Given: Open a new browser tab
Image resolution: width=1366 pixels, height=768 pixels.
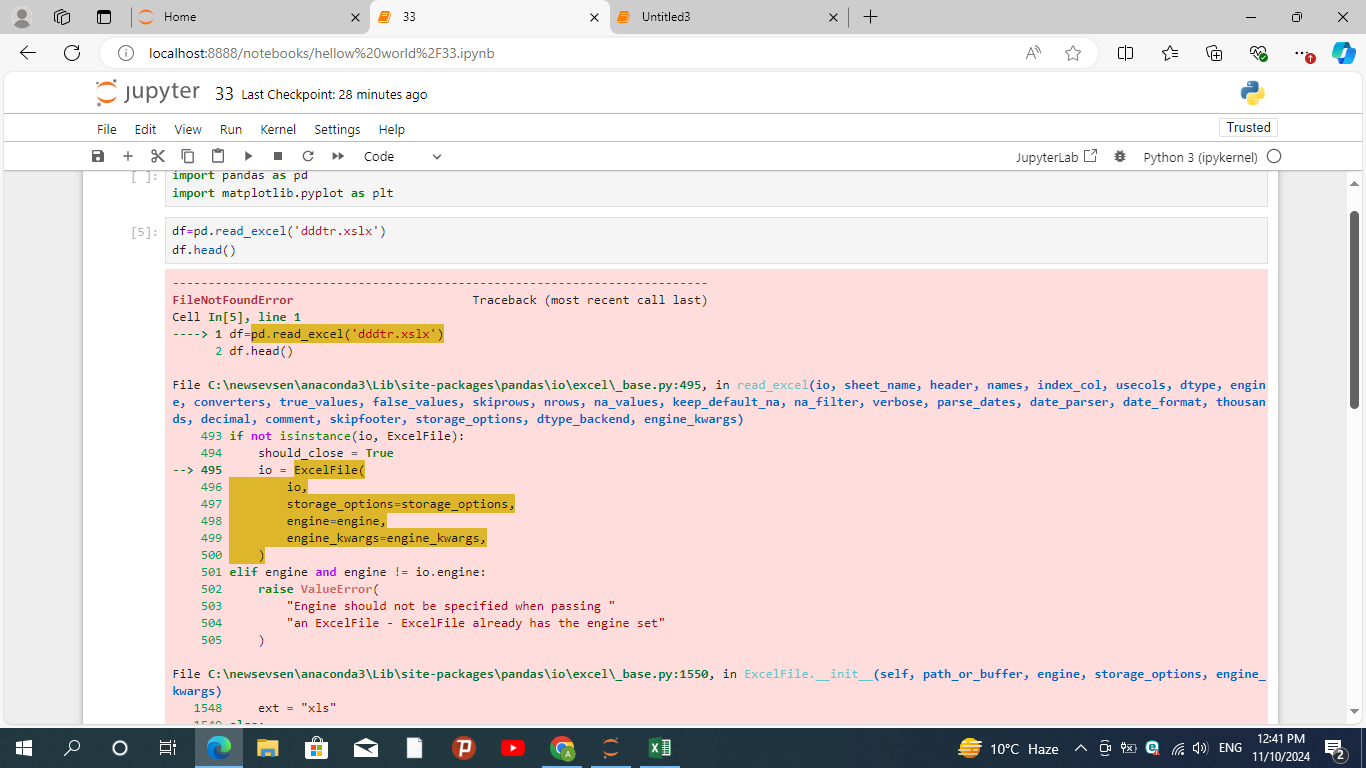Looking at the screenshot, I should (x=870, y=17).
